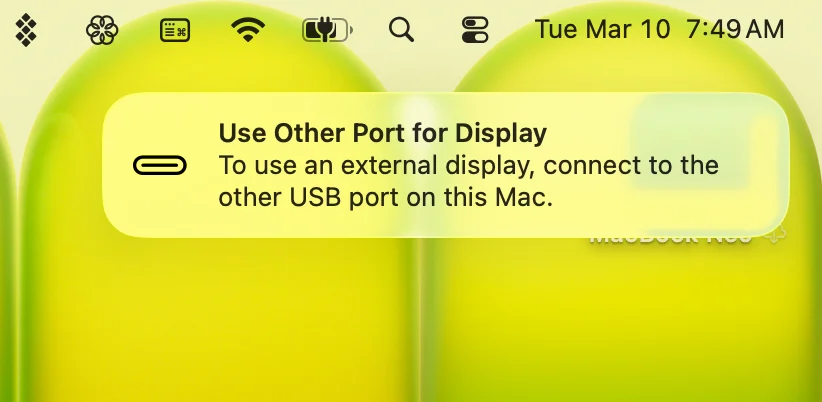This screenshot has height=402, width=822.
Task: Click the plug symbol inside battery indicator
Action: point(323,30)
